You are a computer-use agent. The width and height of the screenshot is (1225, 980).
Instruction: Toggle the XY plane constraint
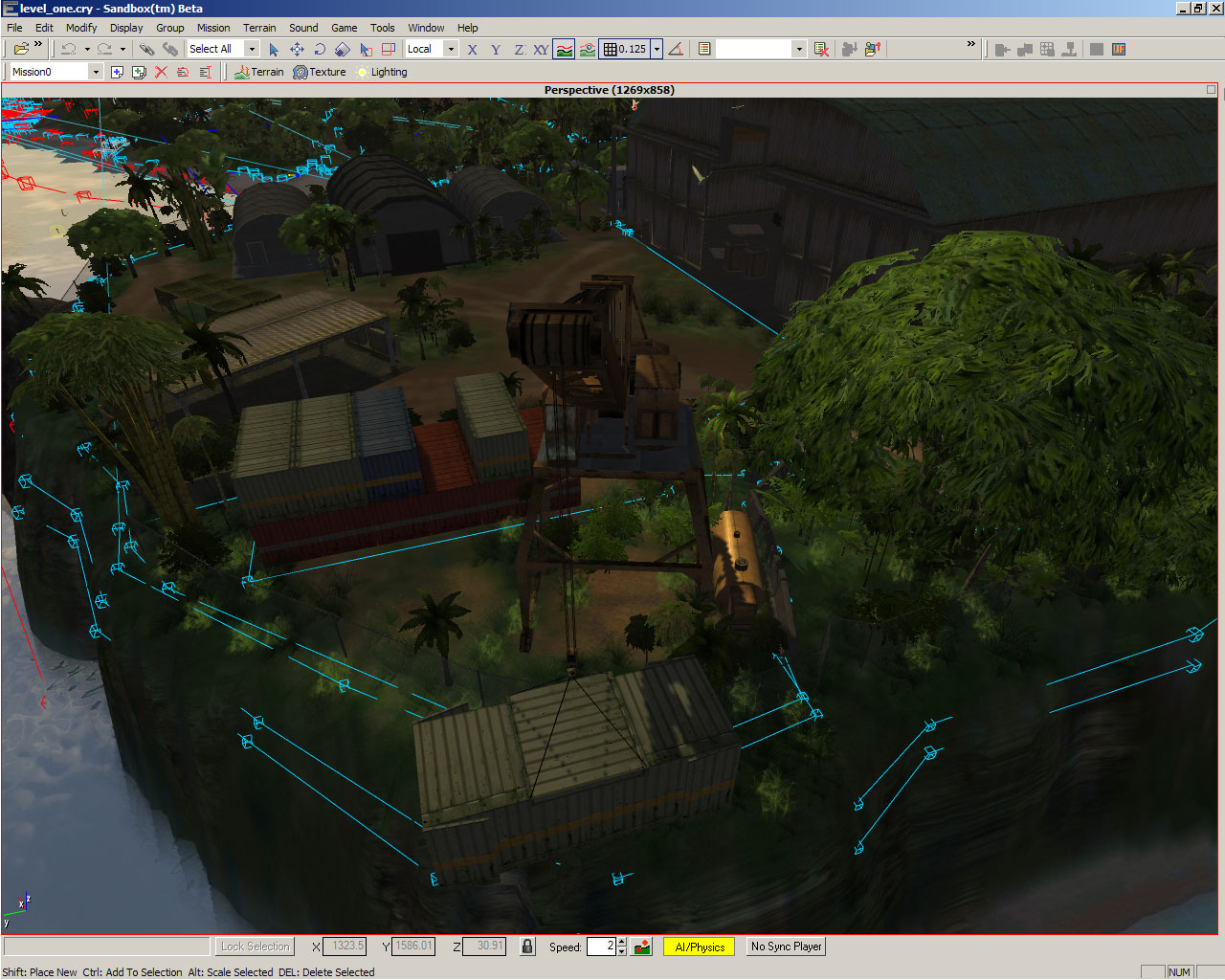point(541,49)
